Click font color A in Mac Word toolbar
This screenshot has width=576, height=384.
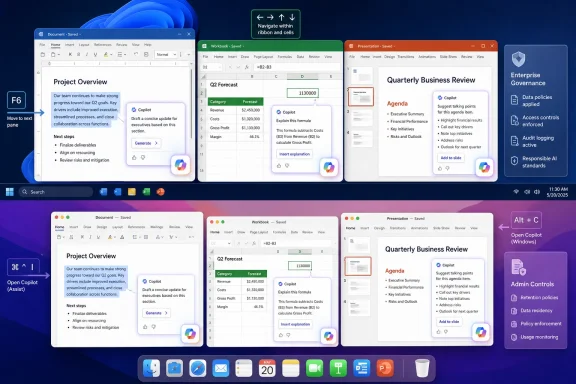pos(109,237)
